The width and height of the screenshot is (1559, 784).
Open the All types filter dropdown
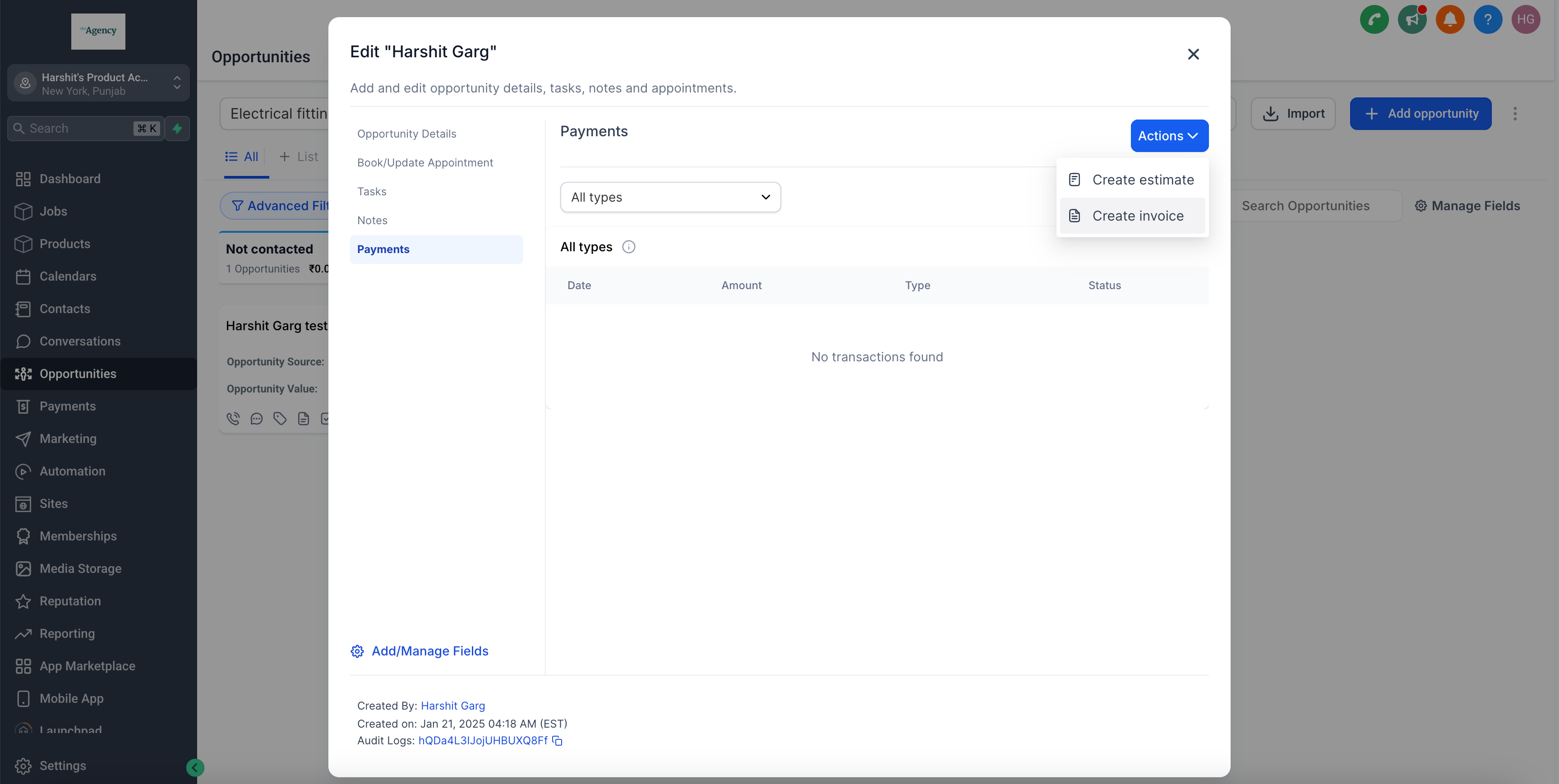pos(670,198)
